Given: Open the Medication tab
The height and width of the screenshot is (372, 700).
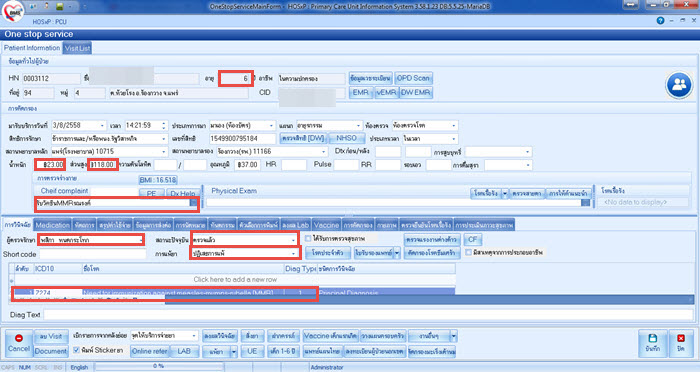Looking at the screenshot, I should [52, 225].
